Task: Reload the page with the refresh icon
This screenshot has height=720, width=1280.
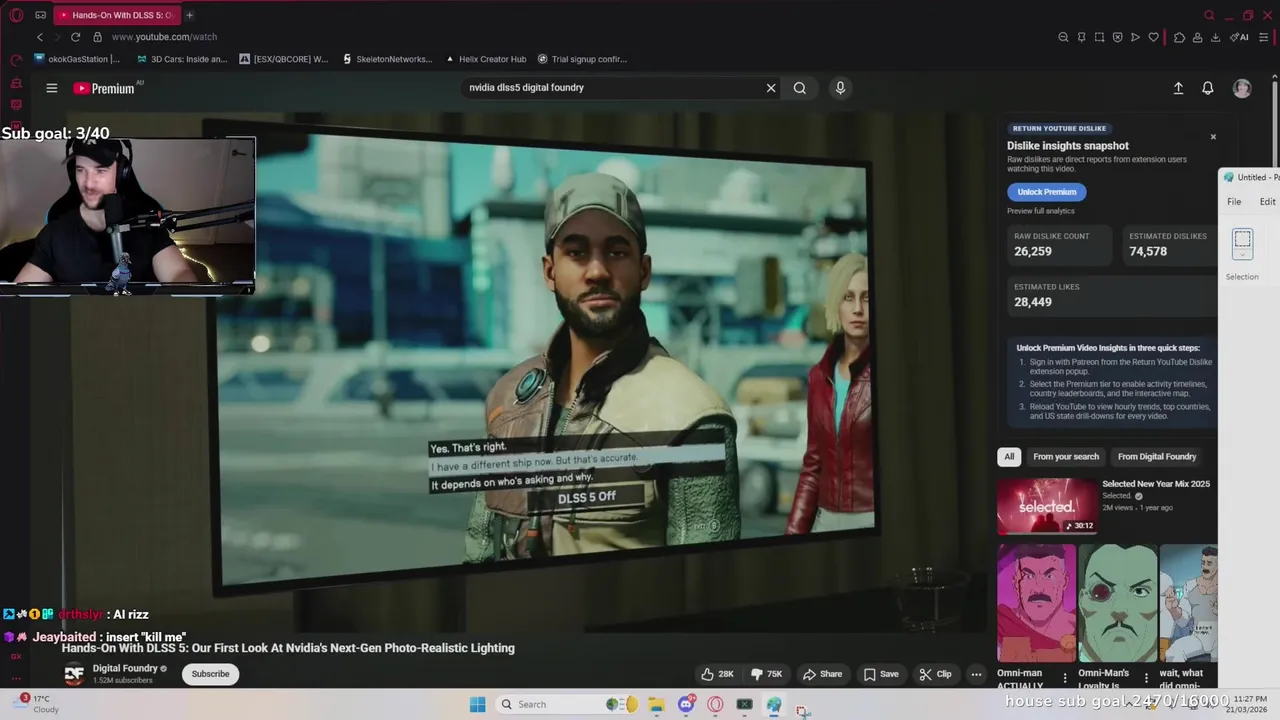Action: pos(75,37)
